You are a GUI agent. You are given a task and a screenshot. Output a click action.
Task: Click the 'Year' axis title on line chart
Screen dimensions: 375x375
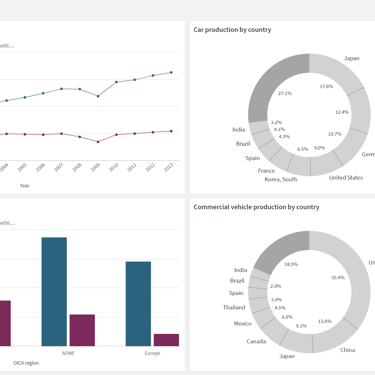tap(25, 186)
